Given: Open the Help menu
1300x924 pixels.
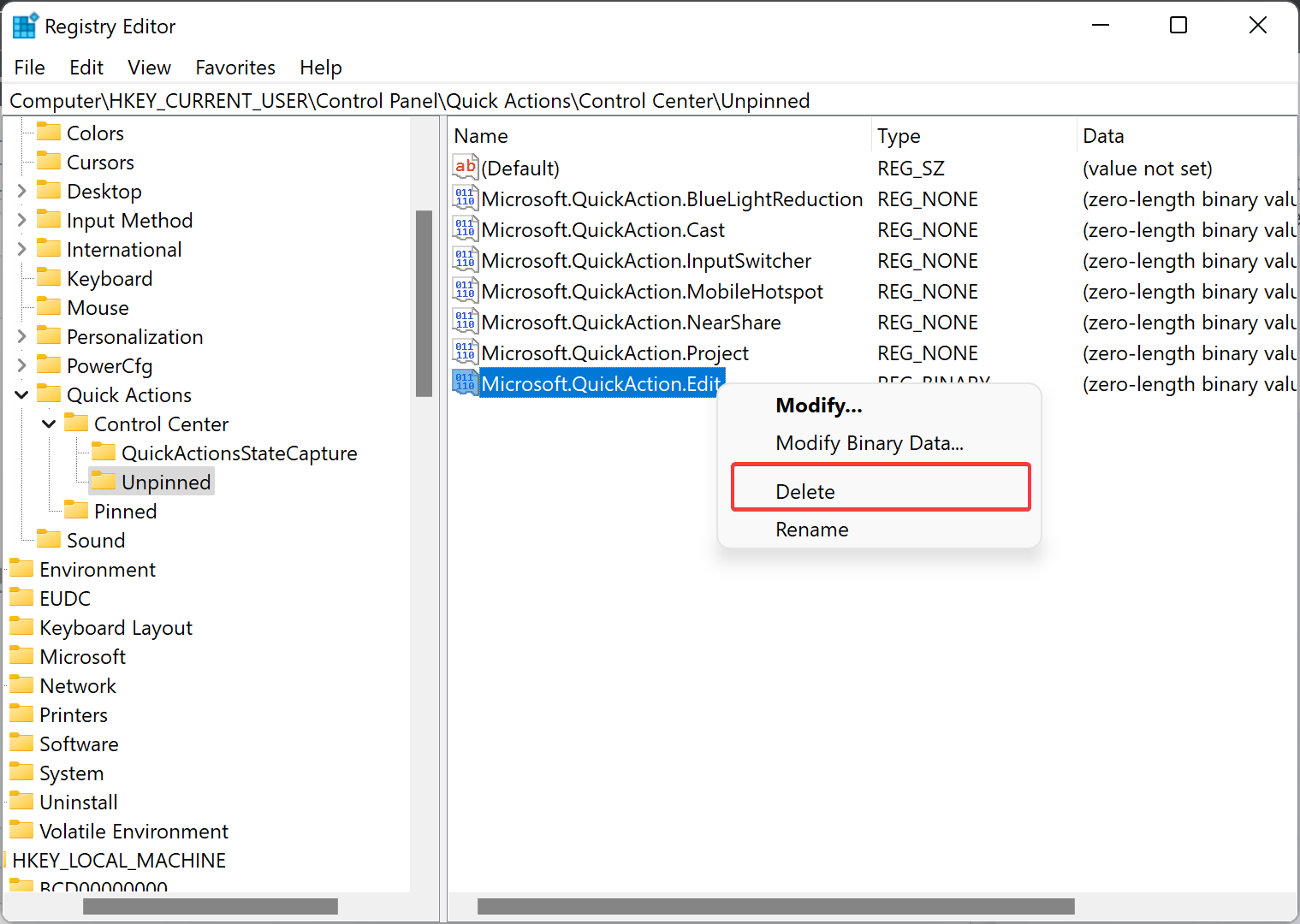Looking at the screenshot, I should click(x=321, y=68).
